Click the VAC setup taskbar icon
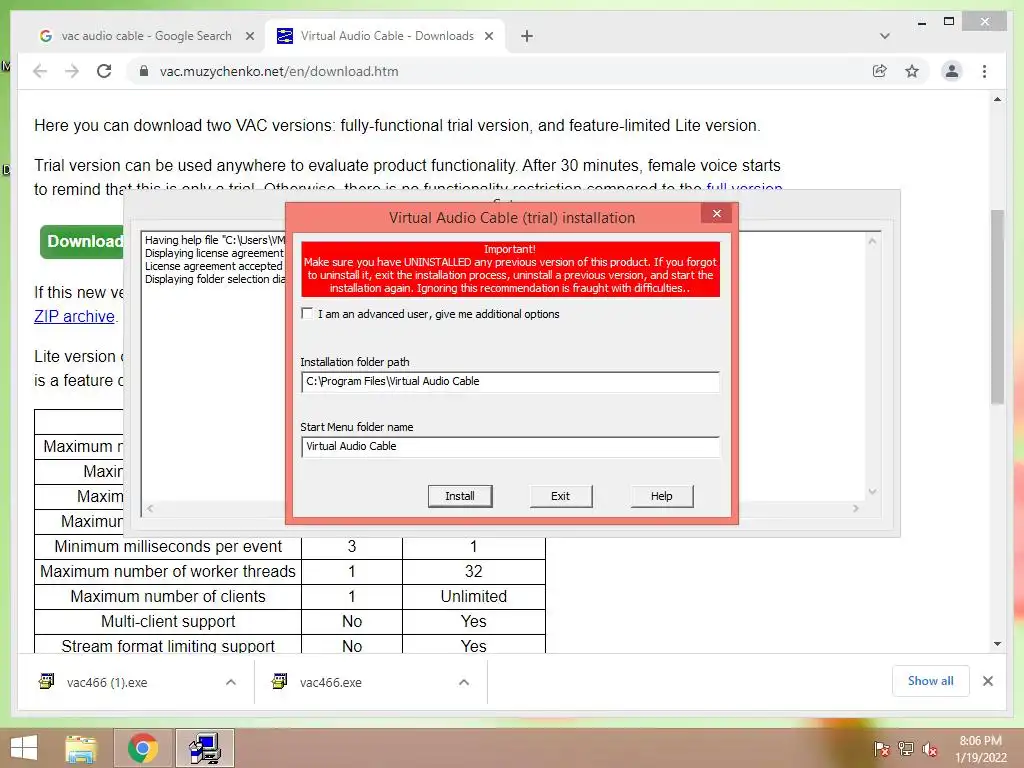This screenshot has height=768, width=1024. 205,748
